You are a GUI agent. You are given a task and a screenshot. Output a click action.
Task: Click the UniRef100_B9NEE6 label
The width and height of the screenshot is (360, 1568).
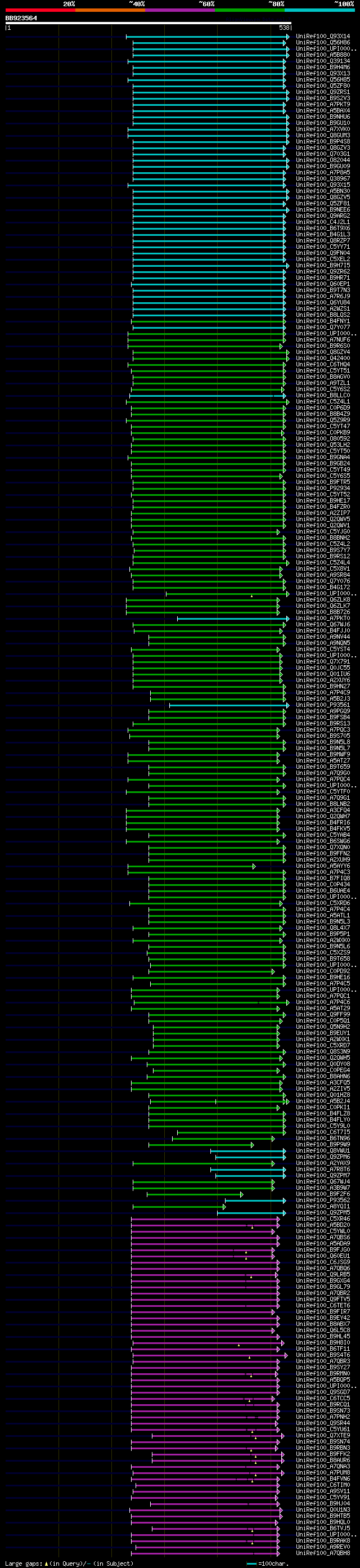click(323, 210)
